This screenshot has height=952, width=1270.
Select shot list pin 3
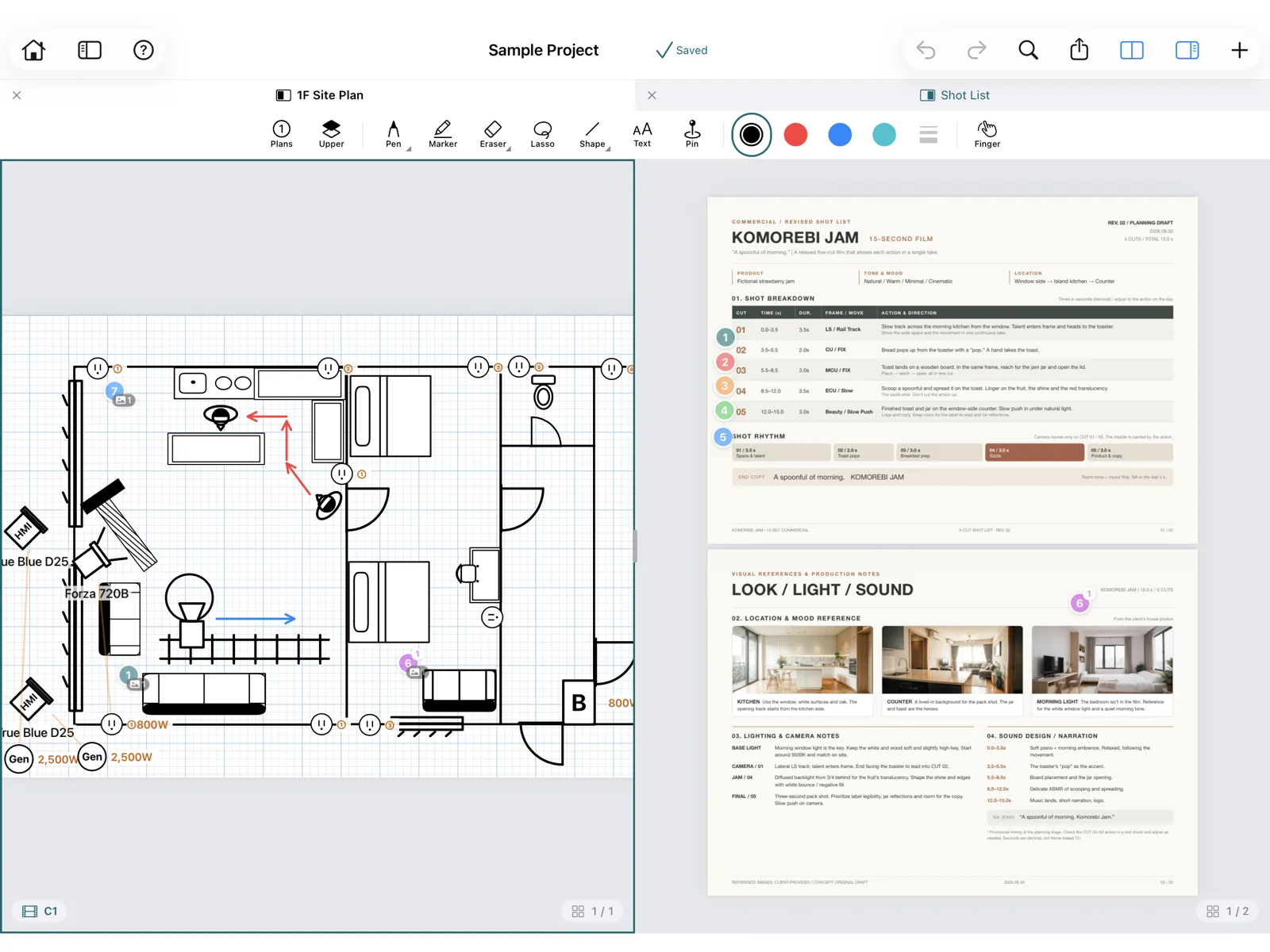point(724,386)
